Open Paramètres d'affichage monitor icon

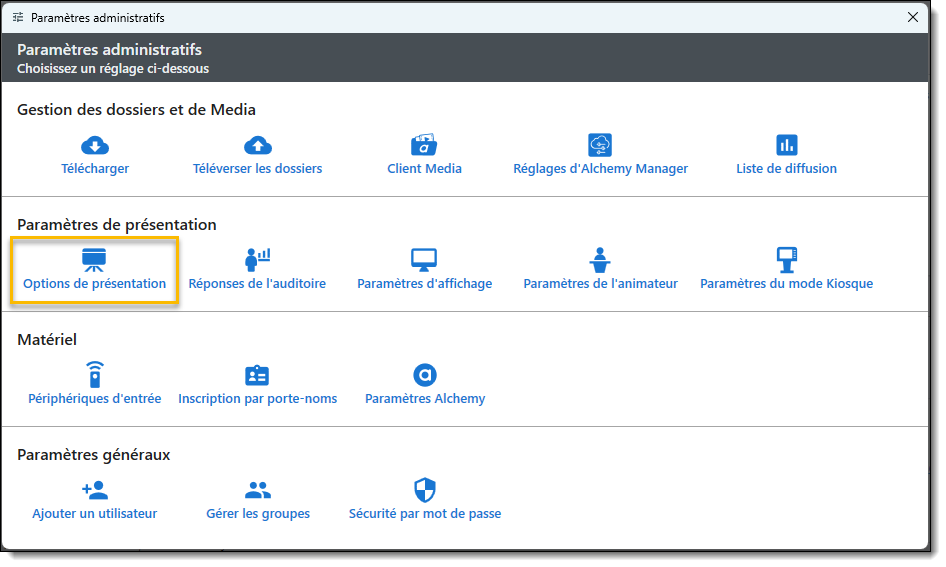(x=424, y=260)
